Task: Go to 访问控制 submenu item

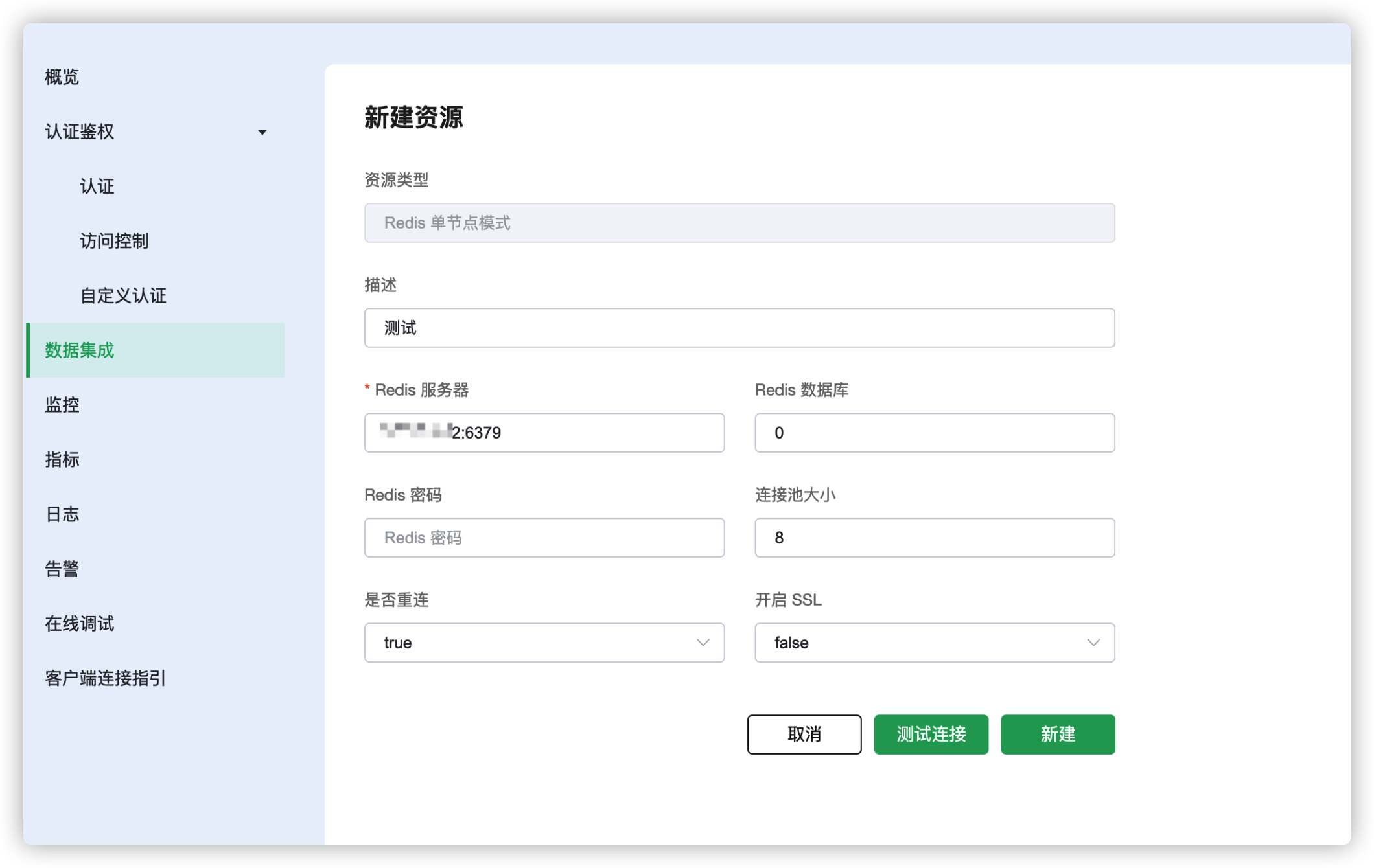Action: pos(114,241)
